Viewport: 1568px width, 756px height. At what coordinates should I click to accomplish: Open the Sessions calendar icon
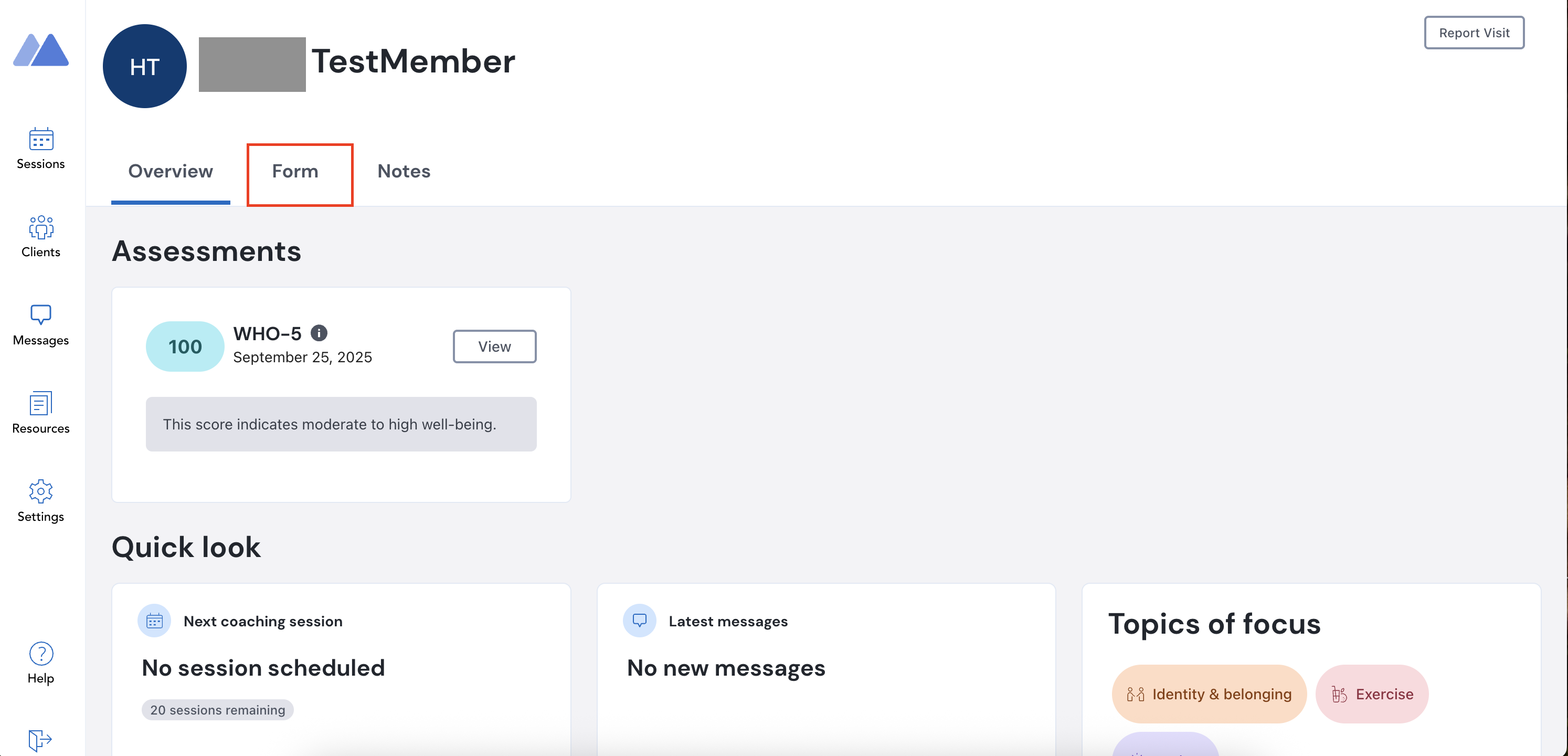41,140
